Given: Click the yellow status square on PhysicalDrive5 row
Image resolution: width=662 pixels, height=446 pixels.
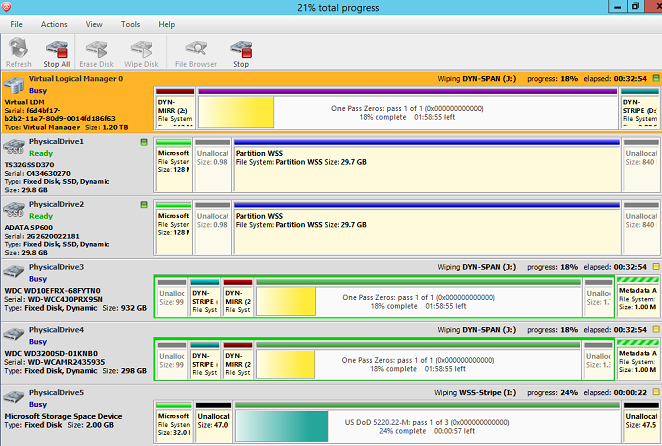Looking at the screenshot, I should [655, 392].
